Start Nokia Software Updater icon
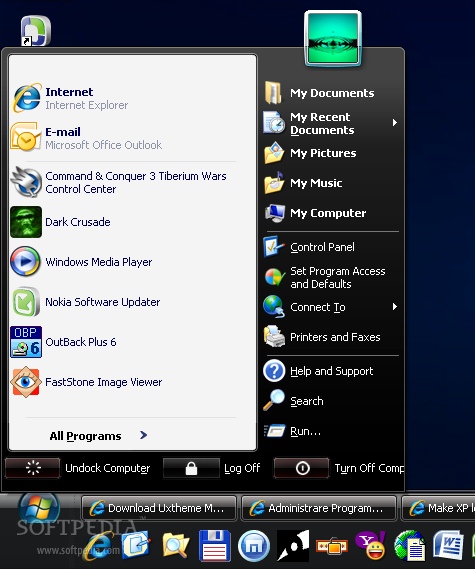The image size is (475, 569). [x=25, y=302]
